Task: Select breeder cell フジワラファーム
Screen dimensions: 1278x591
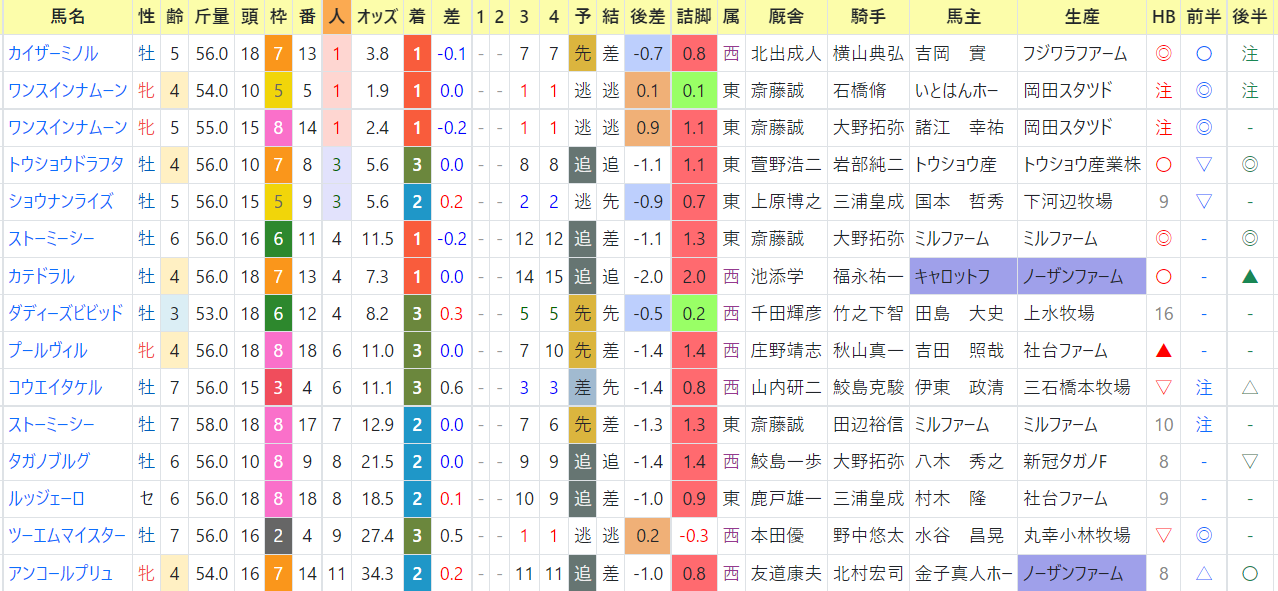Action: (1082, 54)
